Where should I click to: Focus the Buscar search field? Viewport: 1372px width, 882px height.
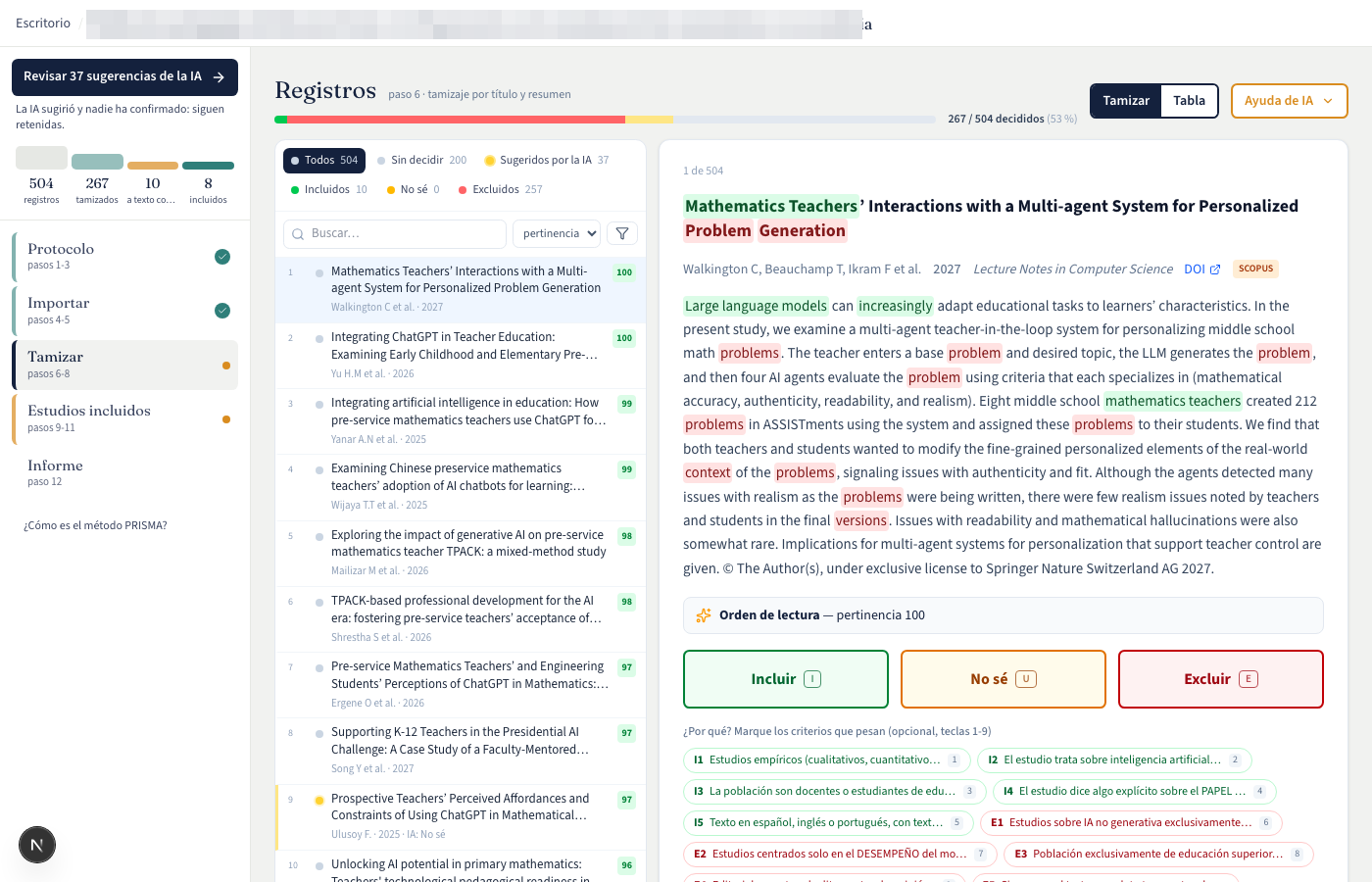coord(395,233)
